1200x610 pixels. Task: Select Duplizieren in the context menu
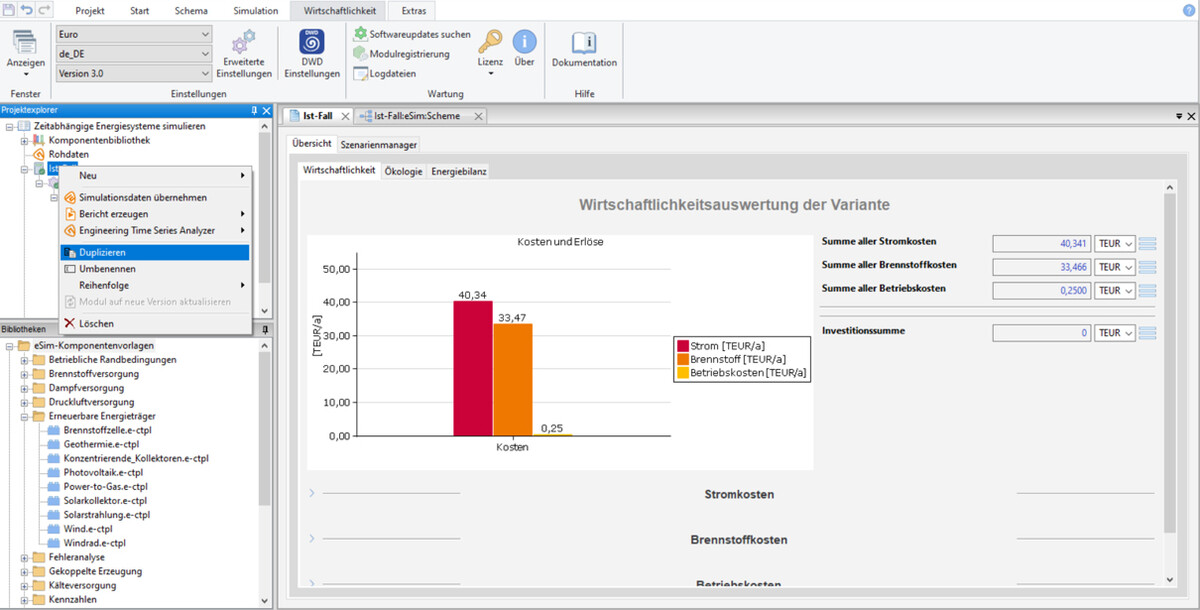pos(102,253)
